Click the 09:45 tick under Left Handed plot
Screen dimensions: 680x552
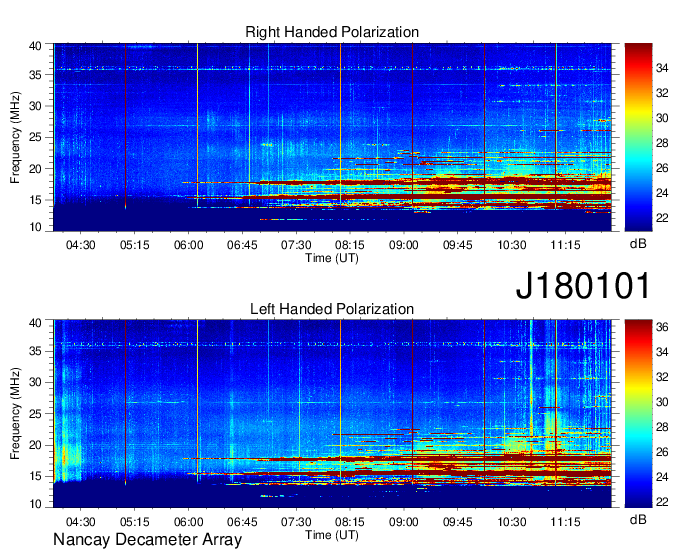click(x=458, y=522)
